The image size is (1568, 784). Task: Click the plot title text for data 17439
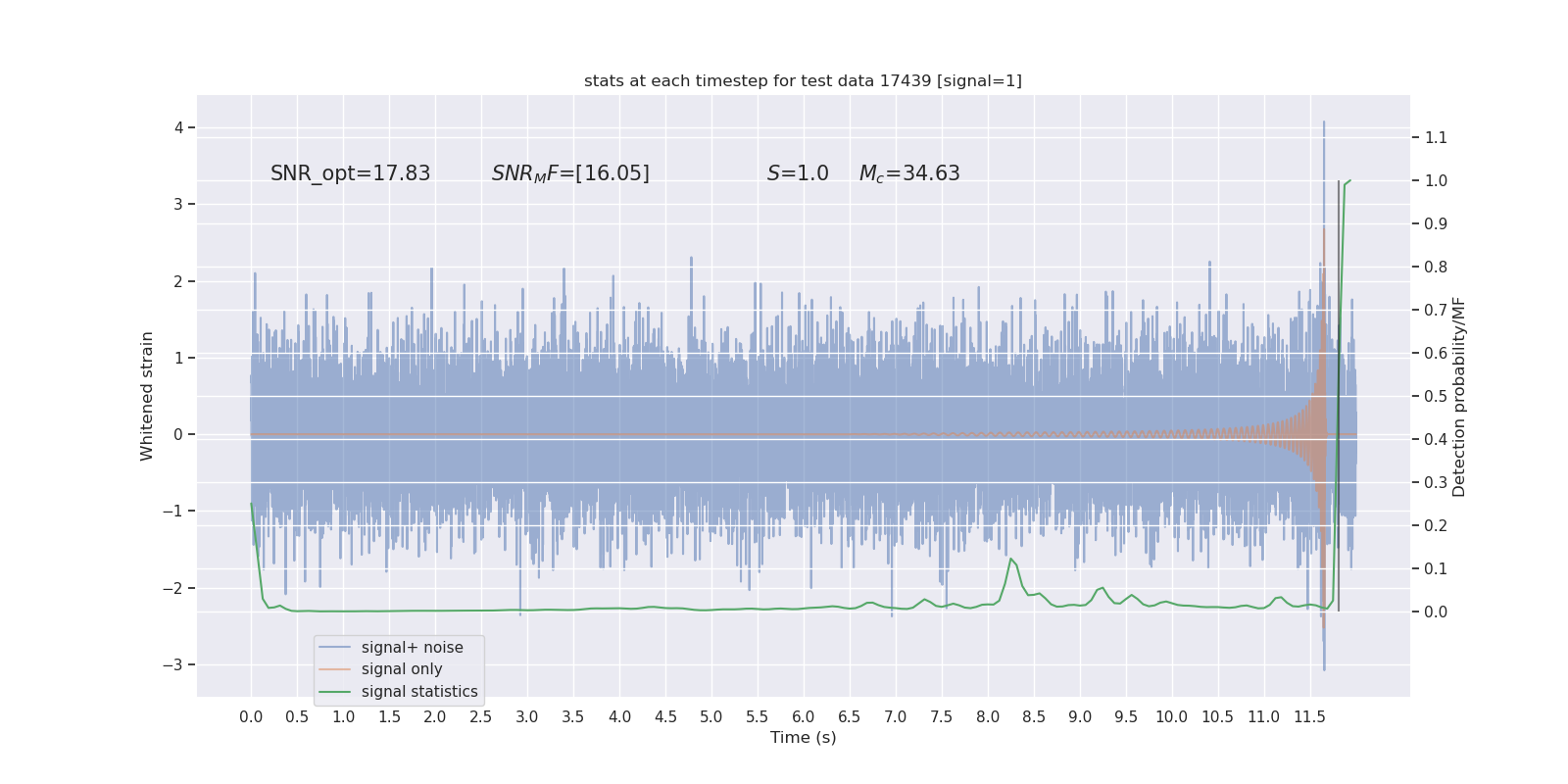[x=803, y=80]
